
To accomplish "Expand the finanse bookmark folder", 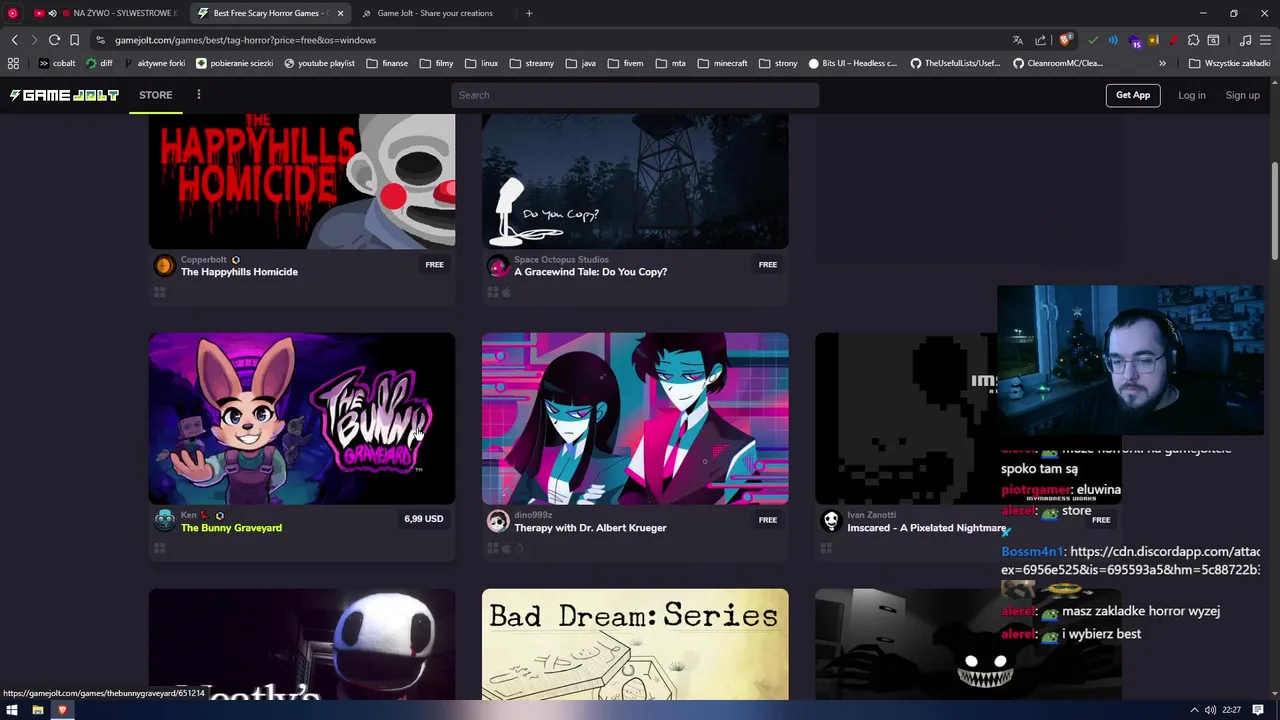I will coord(387,63).
